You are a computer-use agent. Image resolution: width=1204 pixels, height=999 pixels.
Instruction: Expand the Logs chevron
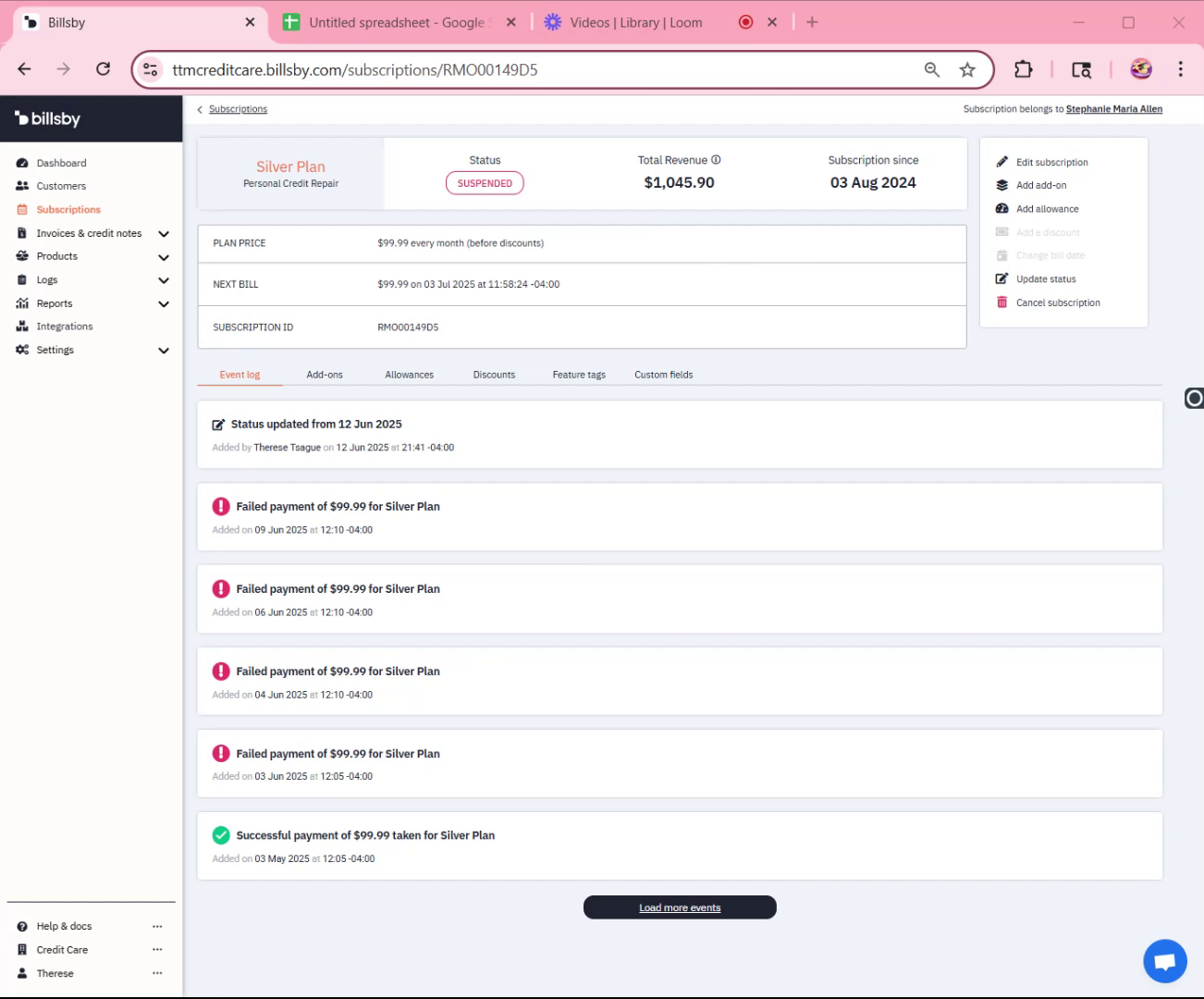164,280
